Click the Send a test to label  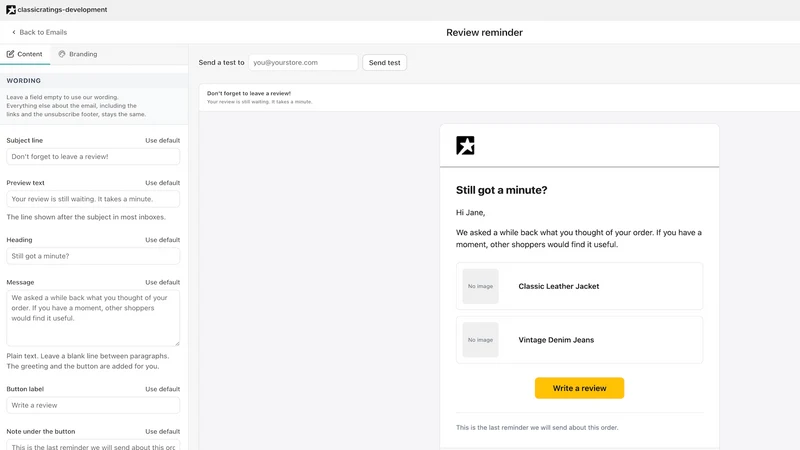pos(221,62)
